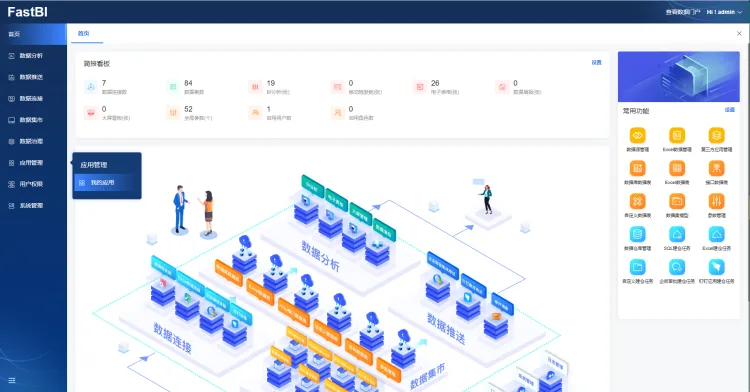This screenshot has height=392, width=750.
Task: Open the Excel数据管理 shortcut icon
Action: [x=677, y=136]
